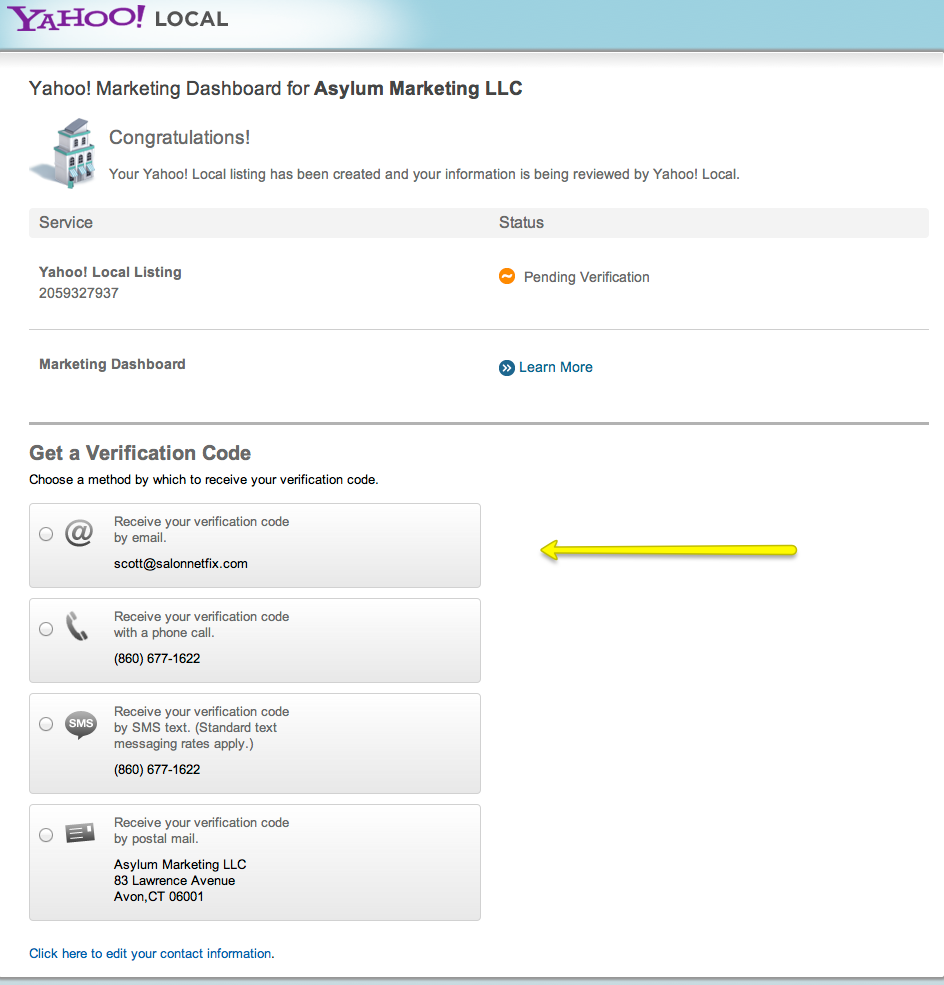Click the postal mail envelope icon
This screenshot has height=985, width=944.
pos(80,833)
